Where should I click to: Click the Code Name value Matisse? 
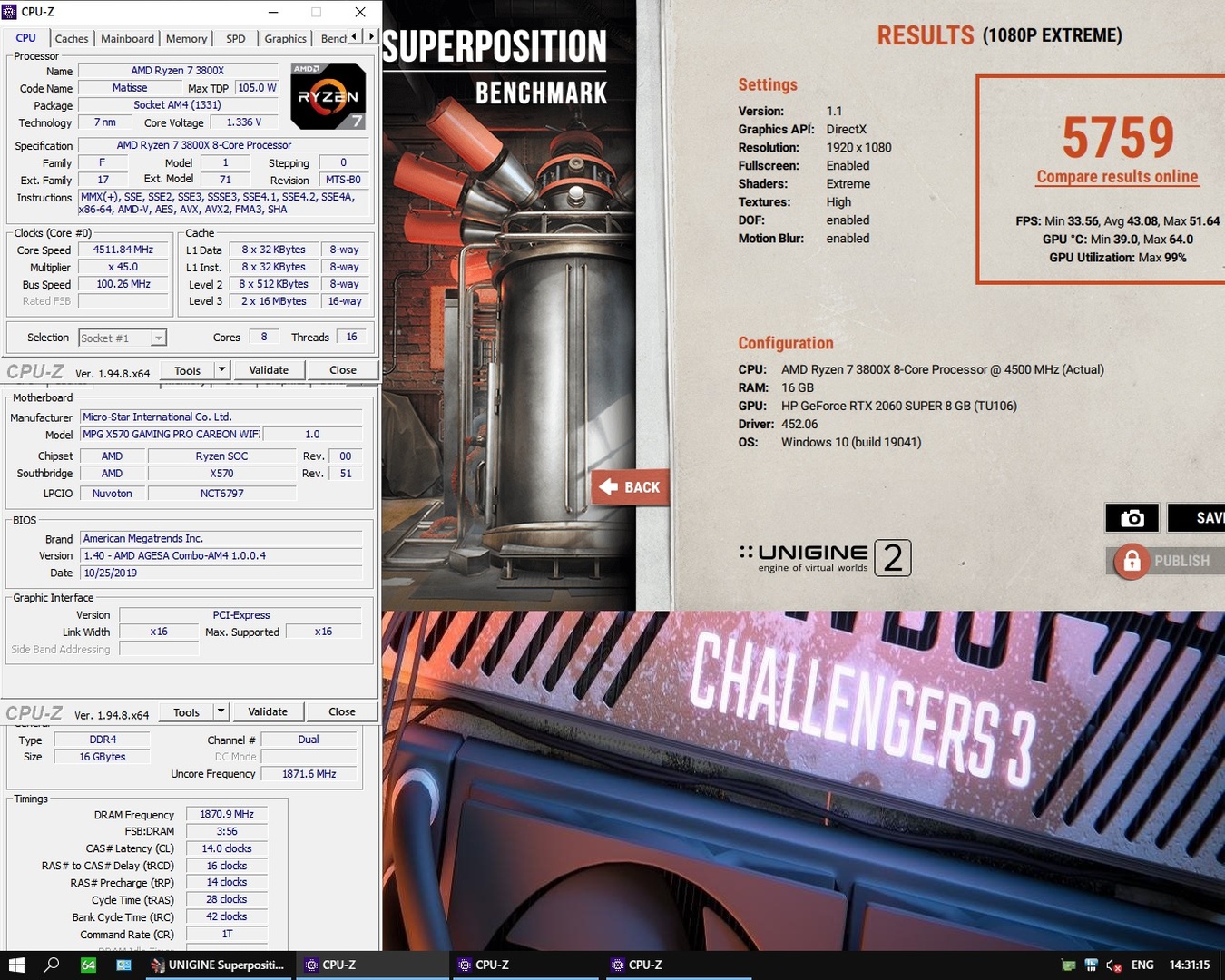(x=130, y=88)
